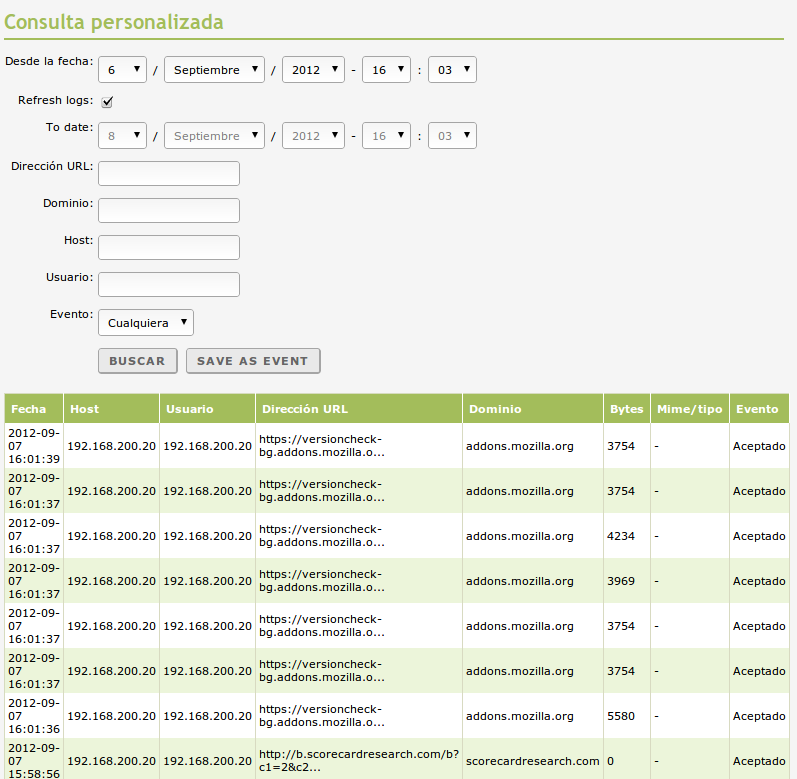This screenshot has width=797, height=779.
Task: Click the Bytes column header
Action: click(627, 409)
